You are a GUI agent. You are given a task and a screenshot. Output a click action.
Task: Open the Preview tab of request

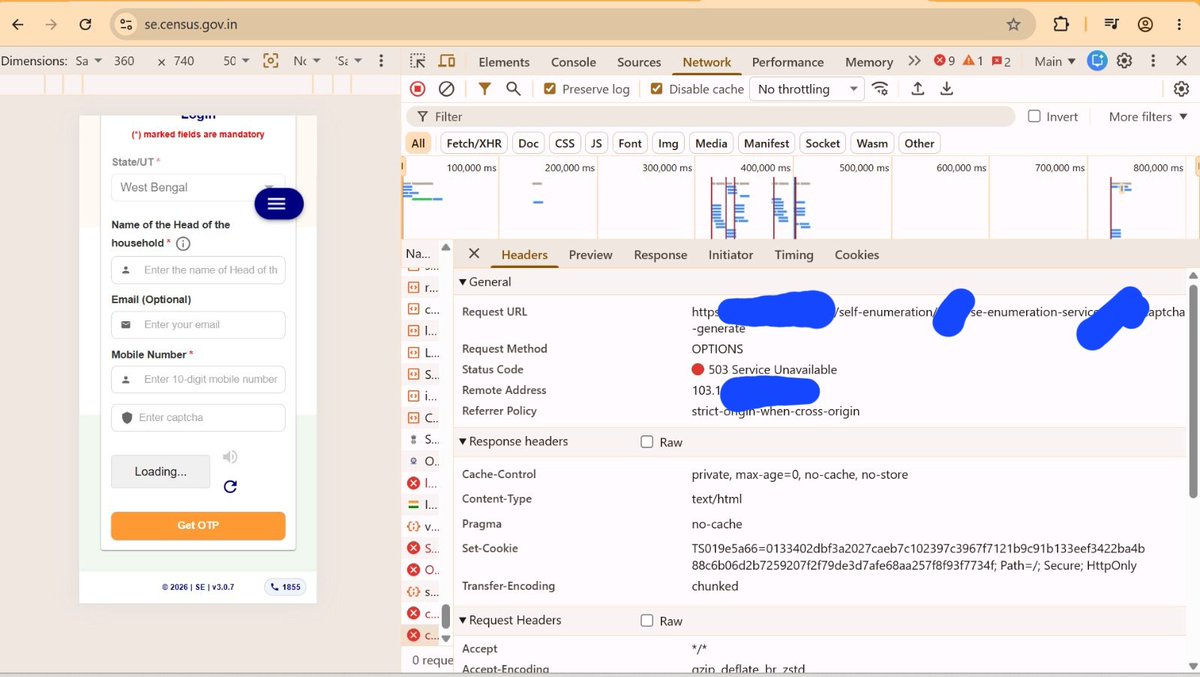(590, 255)
